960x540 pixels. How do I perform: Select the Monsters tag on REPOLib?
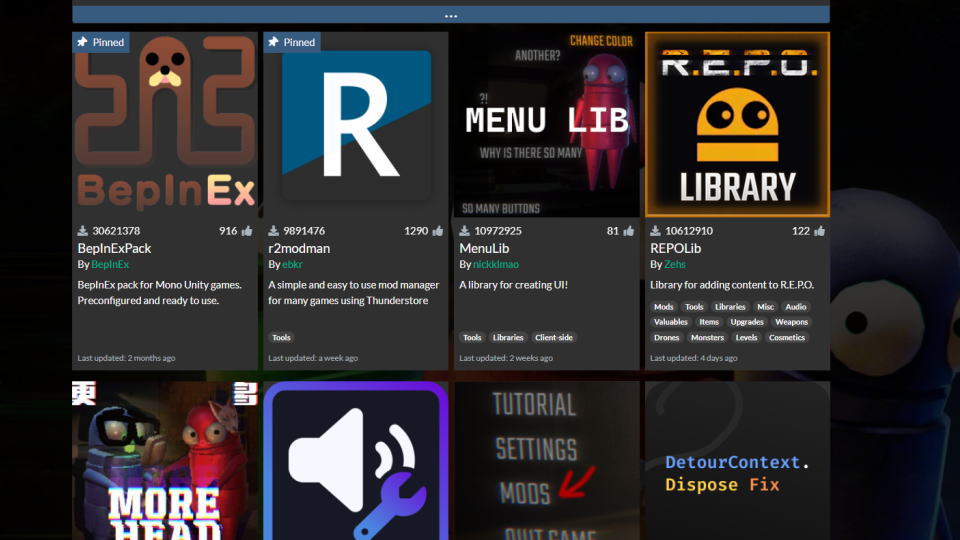707,337
